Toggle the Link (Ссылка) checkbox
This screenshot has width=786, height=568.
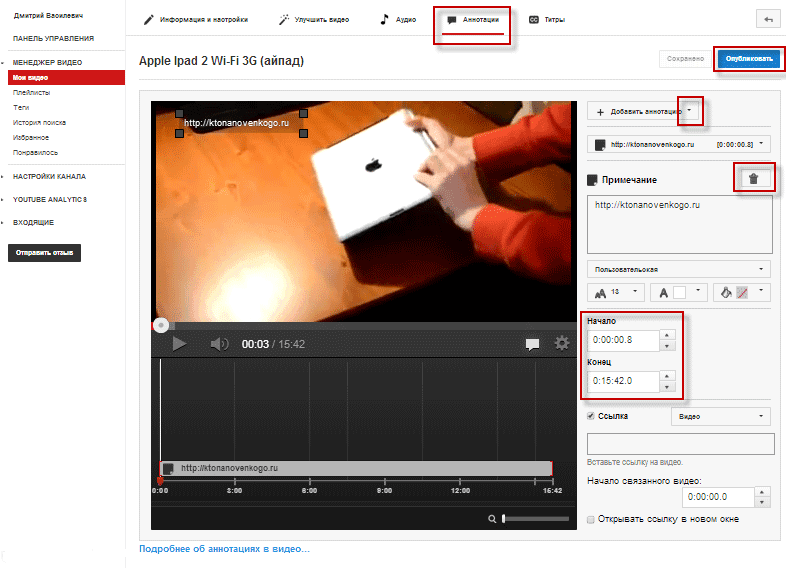tap(591, 416)
